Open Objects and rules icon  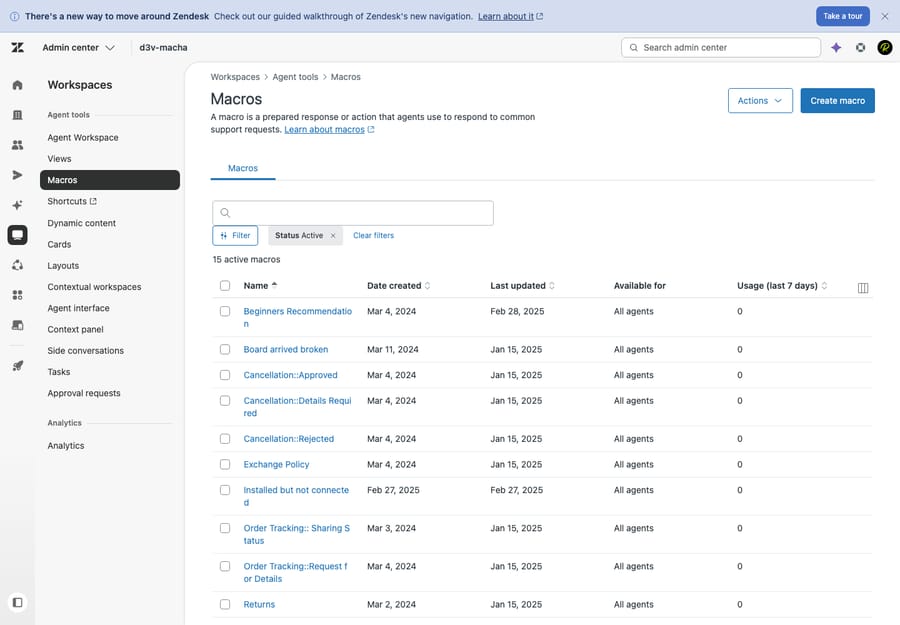coord(18,265)
